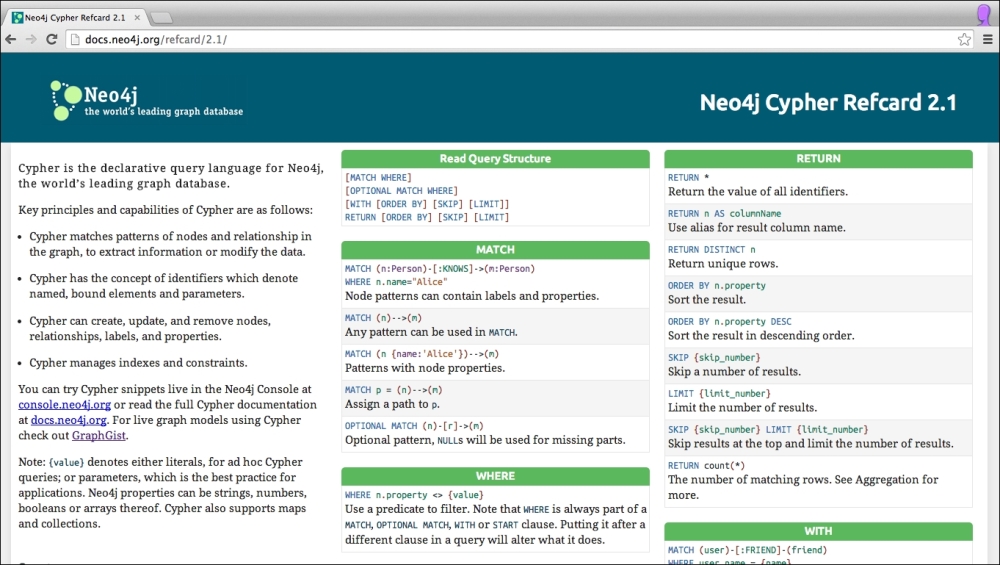
Task: Click the Read Query Structure header
Action: click(495, 159)
